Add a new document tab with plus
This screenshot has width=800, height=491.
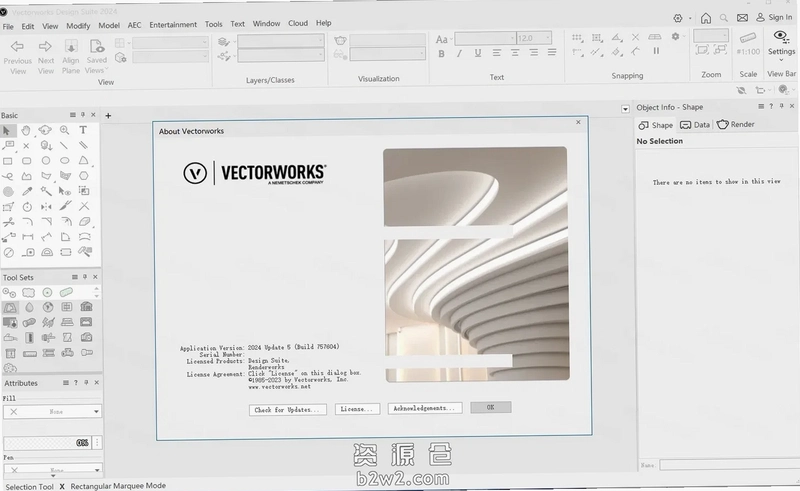click(108, 115)
